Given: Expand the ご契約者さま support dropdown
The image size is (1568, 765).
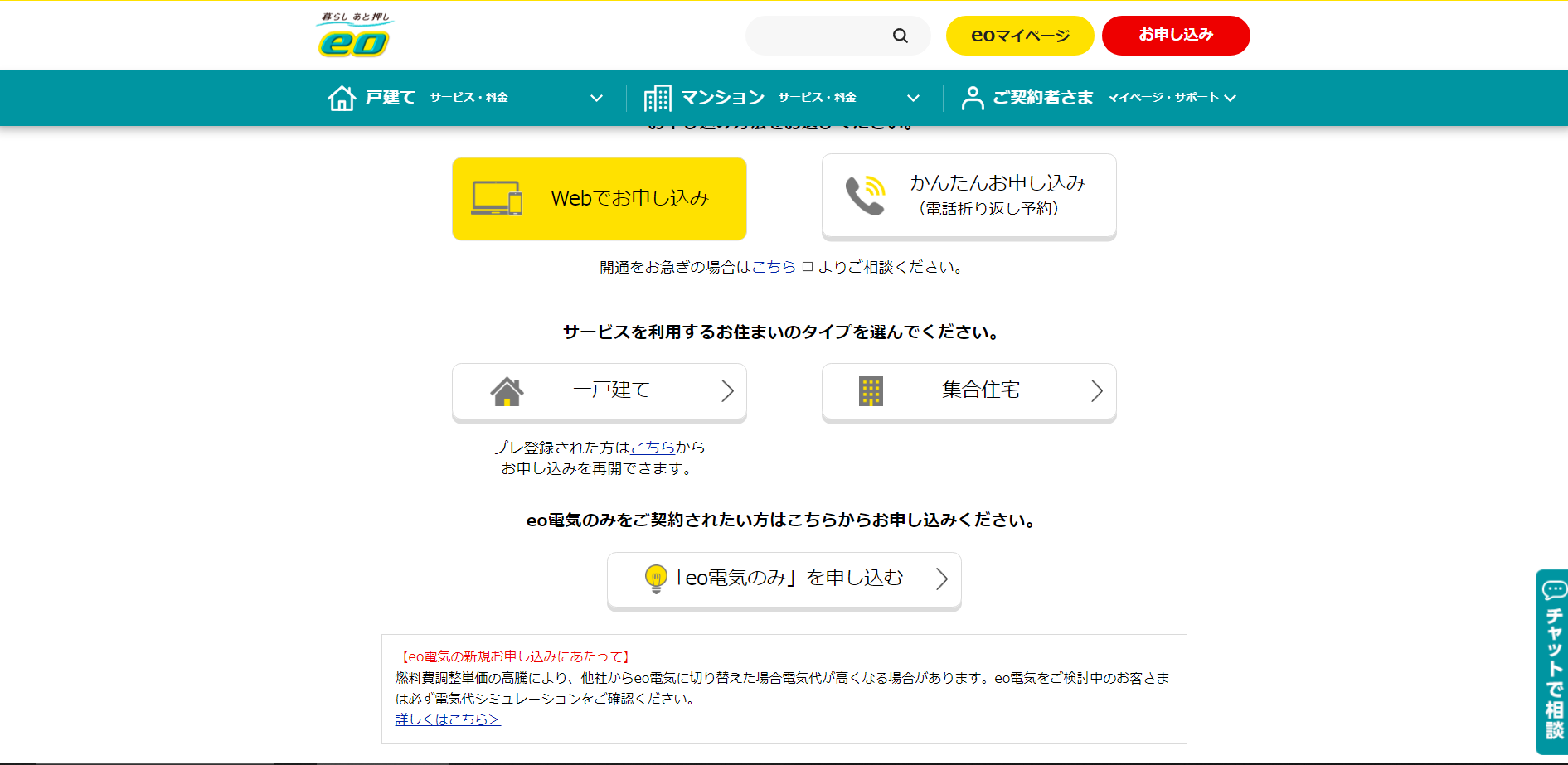Looking at the screenshot, I should [1230, 98].
